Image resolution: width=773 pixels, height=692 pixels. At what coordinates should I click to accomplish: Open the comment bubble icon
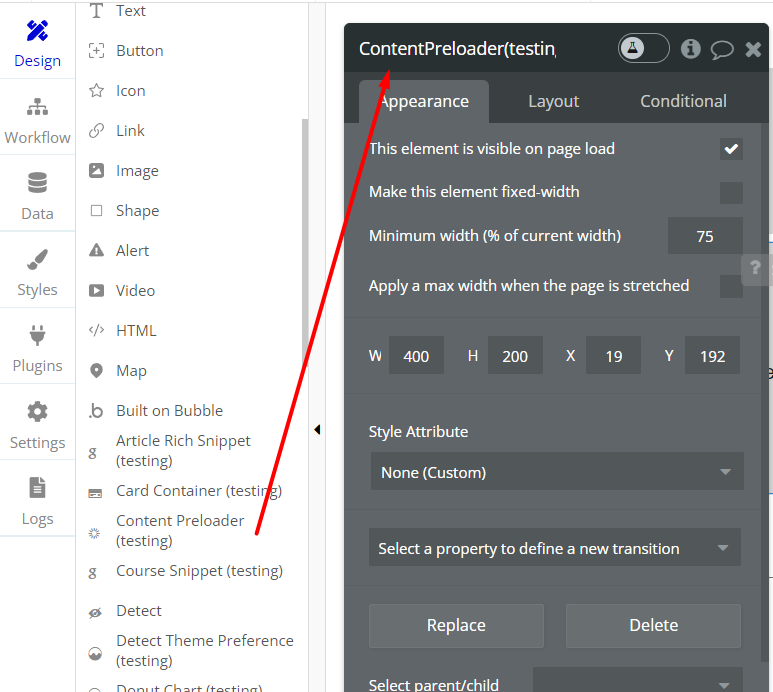click(721, 49)
